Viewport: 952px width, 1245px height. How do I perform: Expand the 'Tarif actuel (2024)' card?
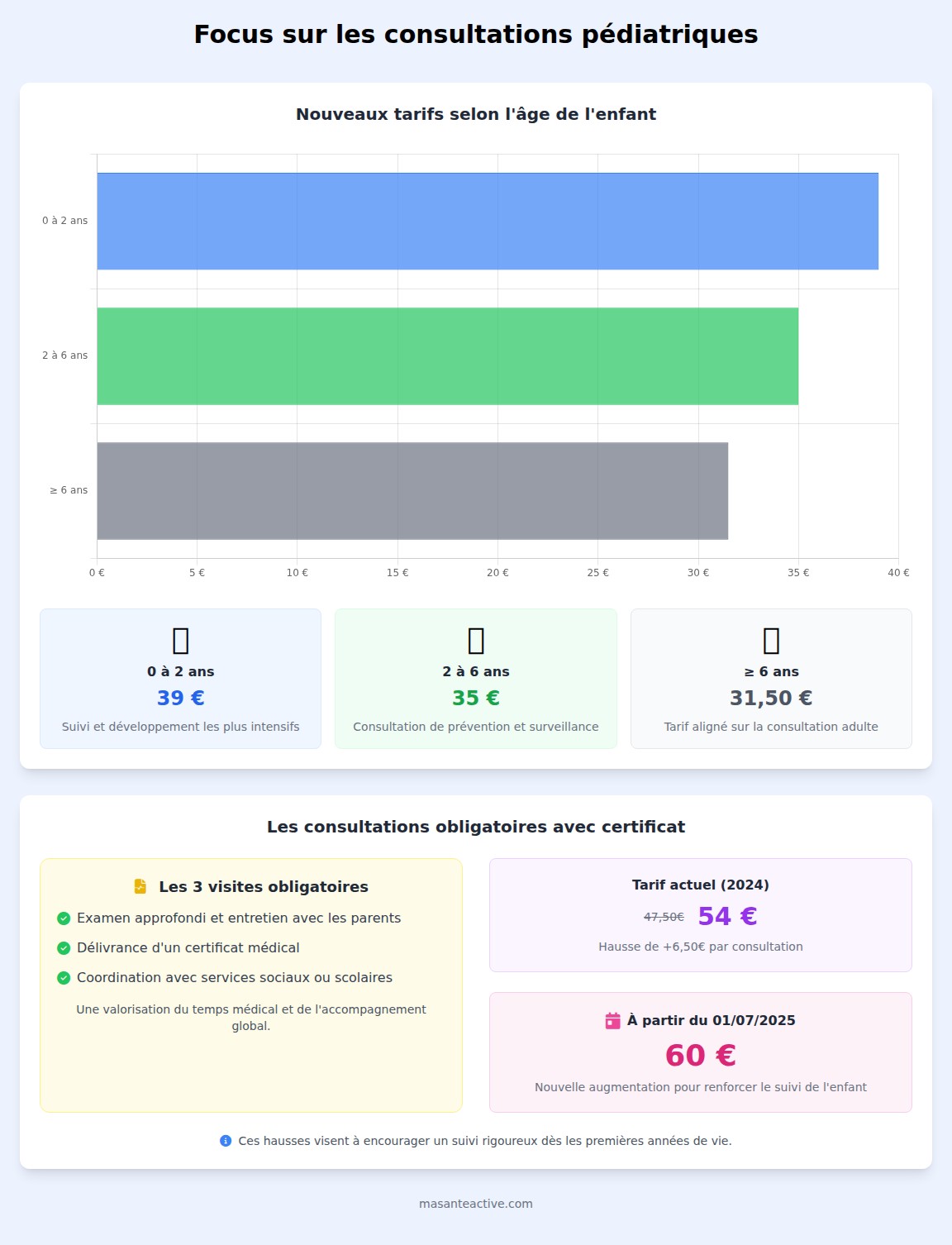[x=700, y=913]
